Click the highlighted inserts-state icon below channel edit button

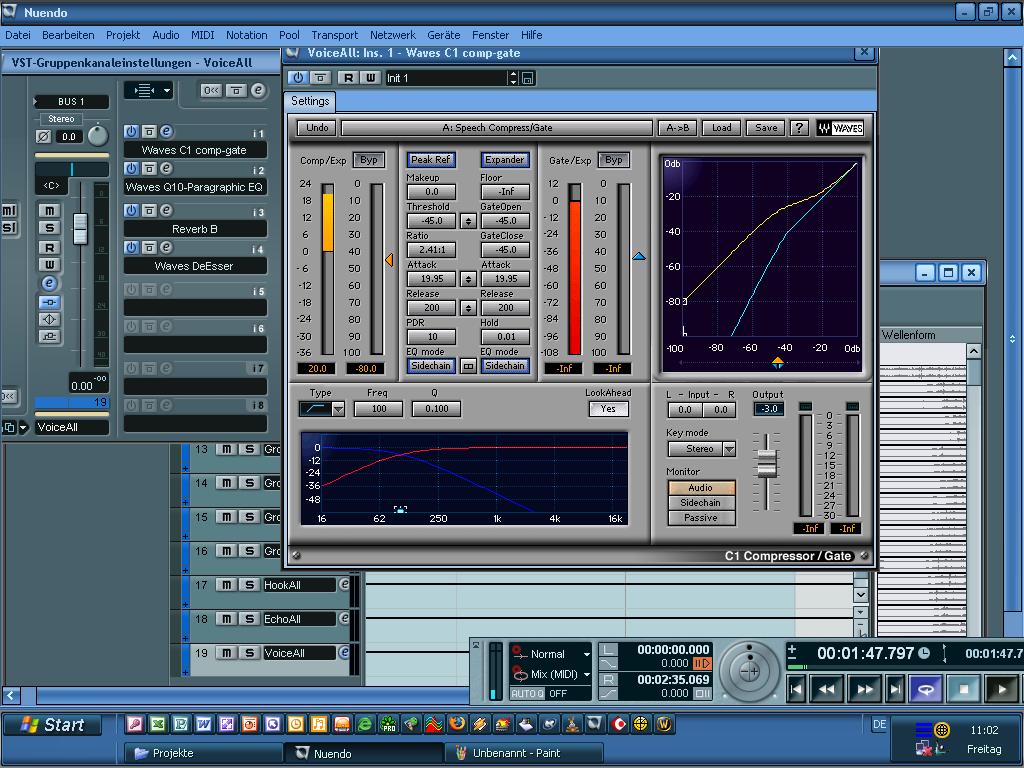click(x=49, y=302)
